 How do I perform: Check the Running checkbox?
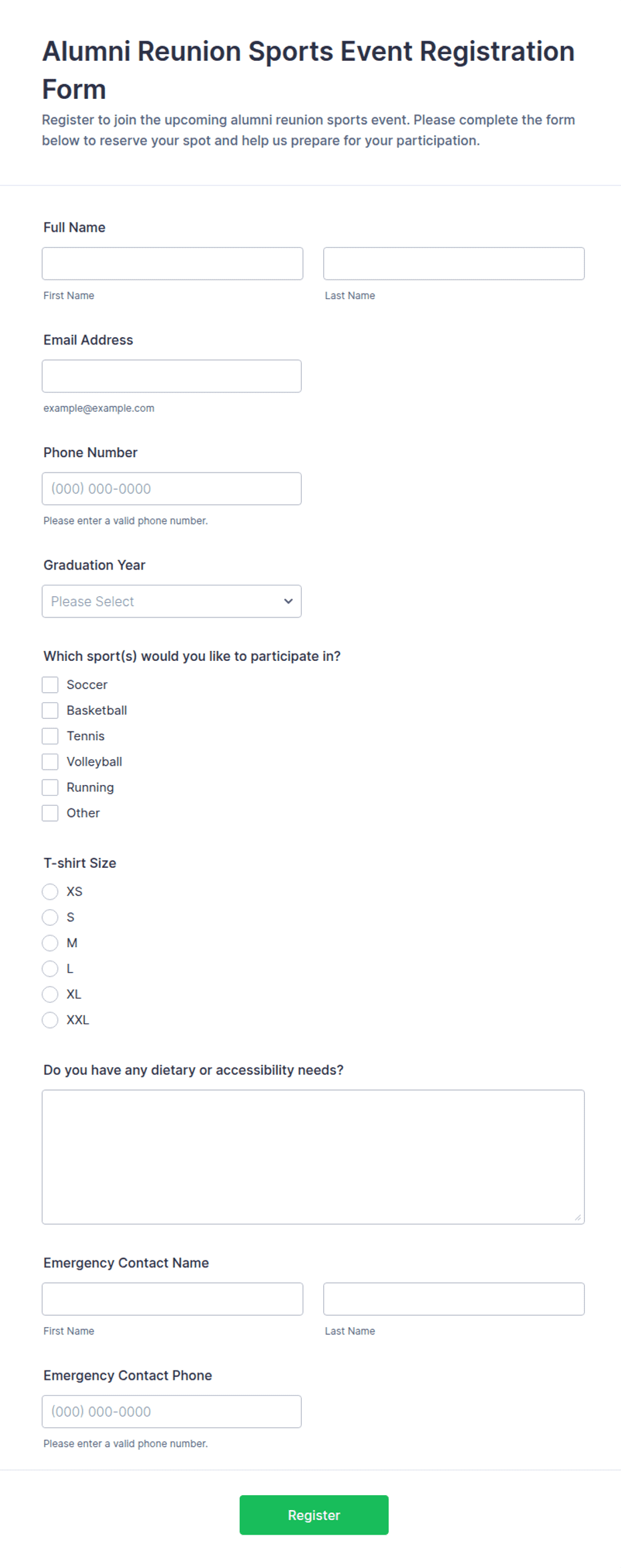click(x=50, y=788)
